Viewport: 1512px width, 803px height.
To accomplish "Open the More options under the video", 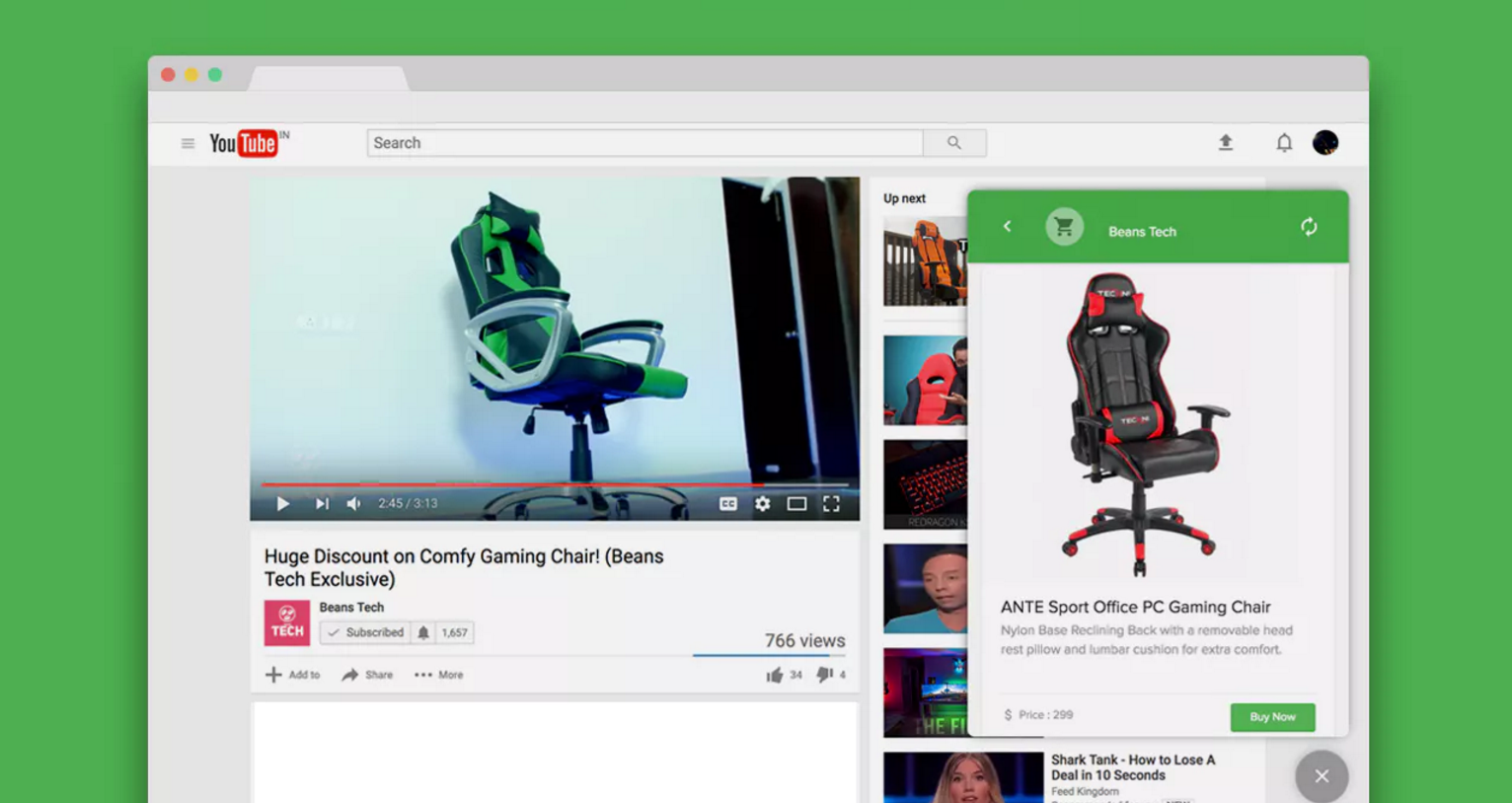I will (437, 675).
